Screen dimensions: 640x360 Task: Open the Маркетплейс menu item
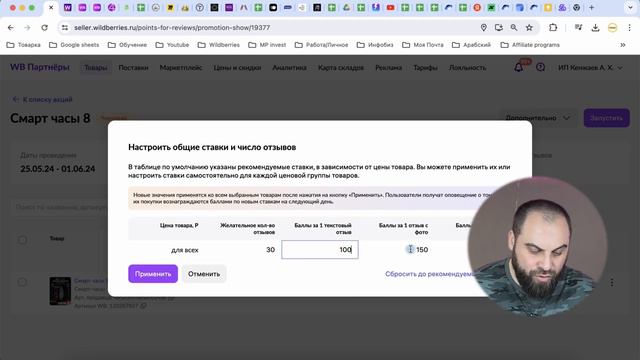(x=181, y=68)
